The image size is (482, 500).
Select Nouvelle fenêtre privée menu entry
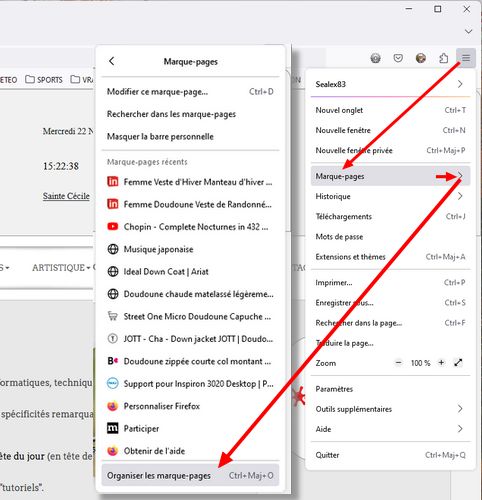point(390,150)
